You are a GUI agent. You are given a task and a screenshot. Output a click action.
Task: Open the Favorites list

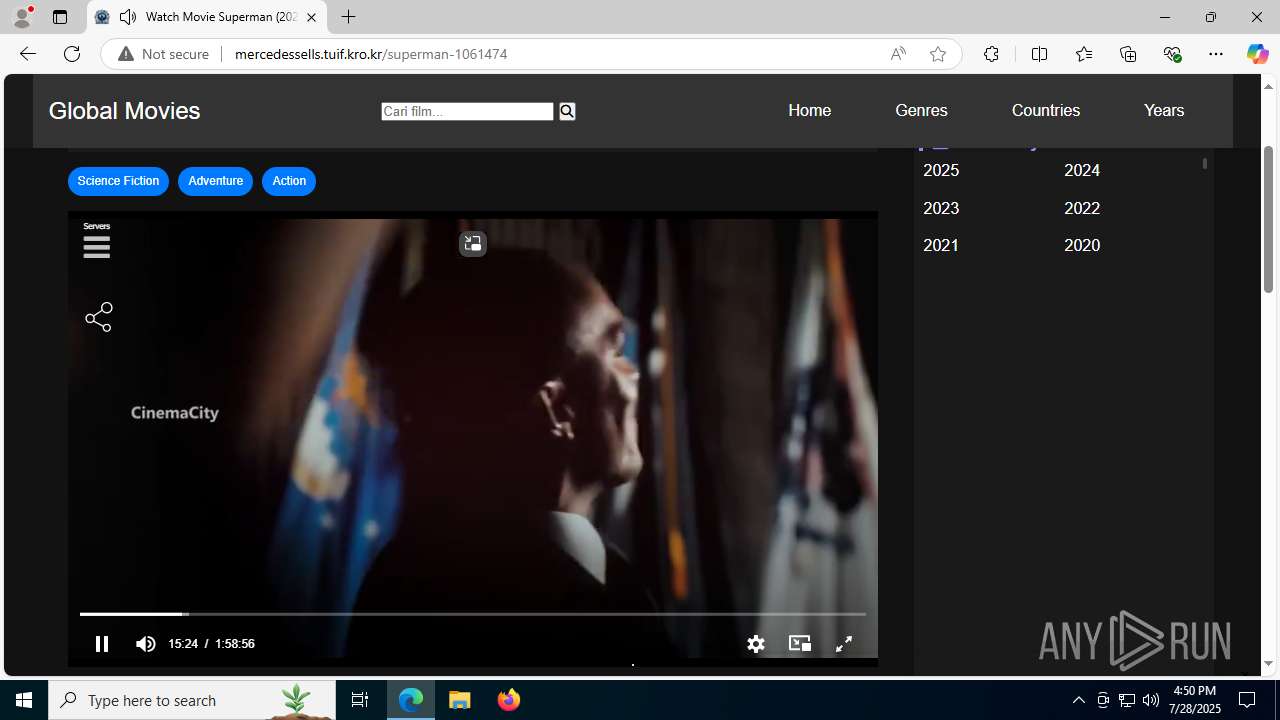[x=1084, y=54]
